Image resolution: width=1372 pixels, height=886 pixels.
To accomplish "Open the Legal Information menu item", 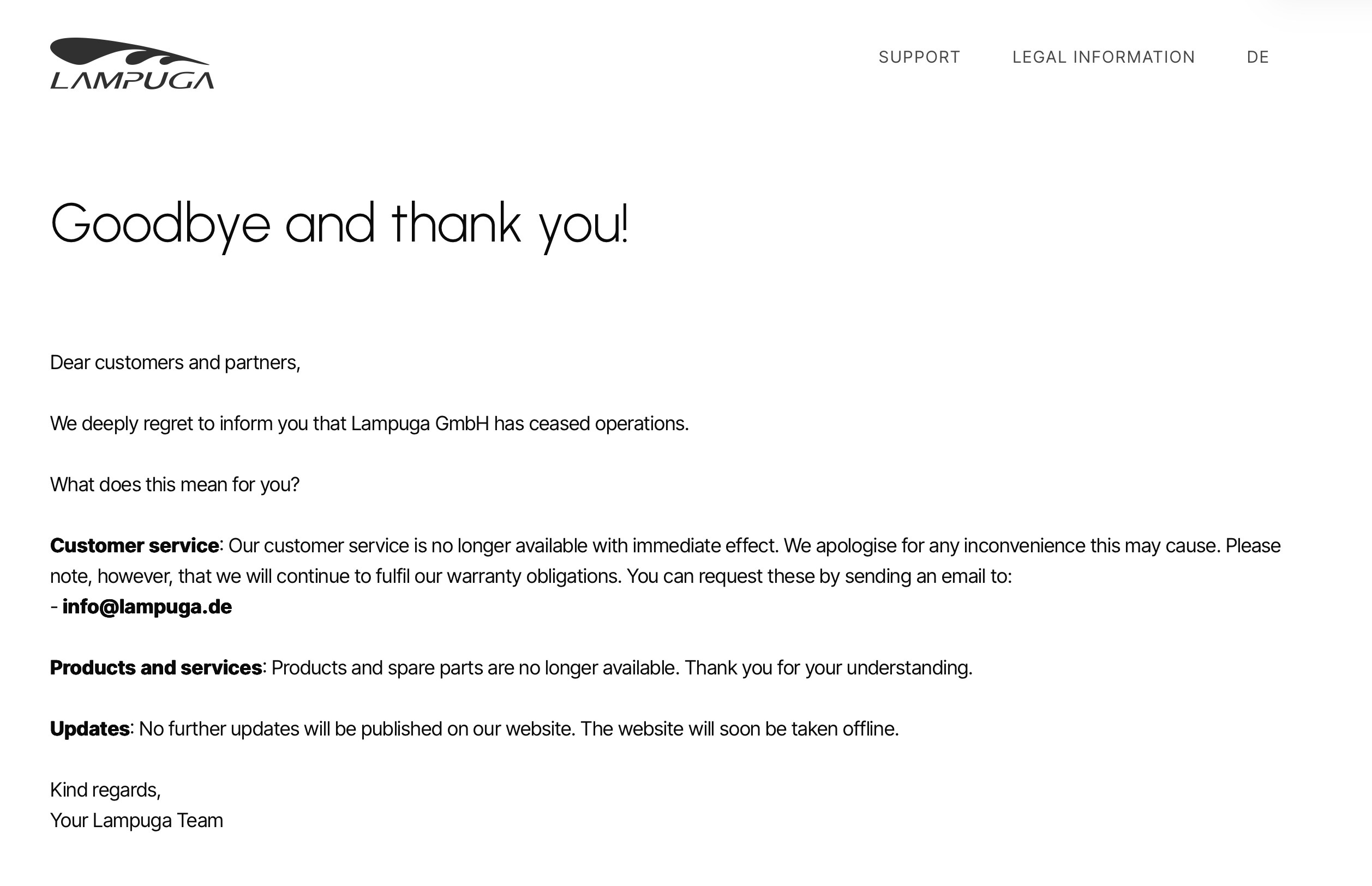I will pyautogui.click(x=1103, y=57).
